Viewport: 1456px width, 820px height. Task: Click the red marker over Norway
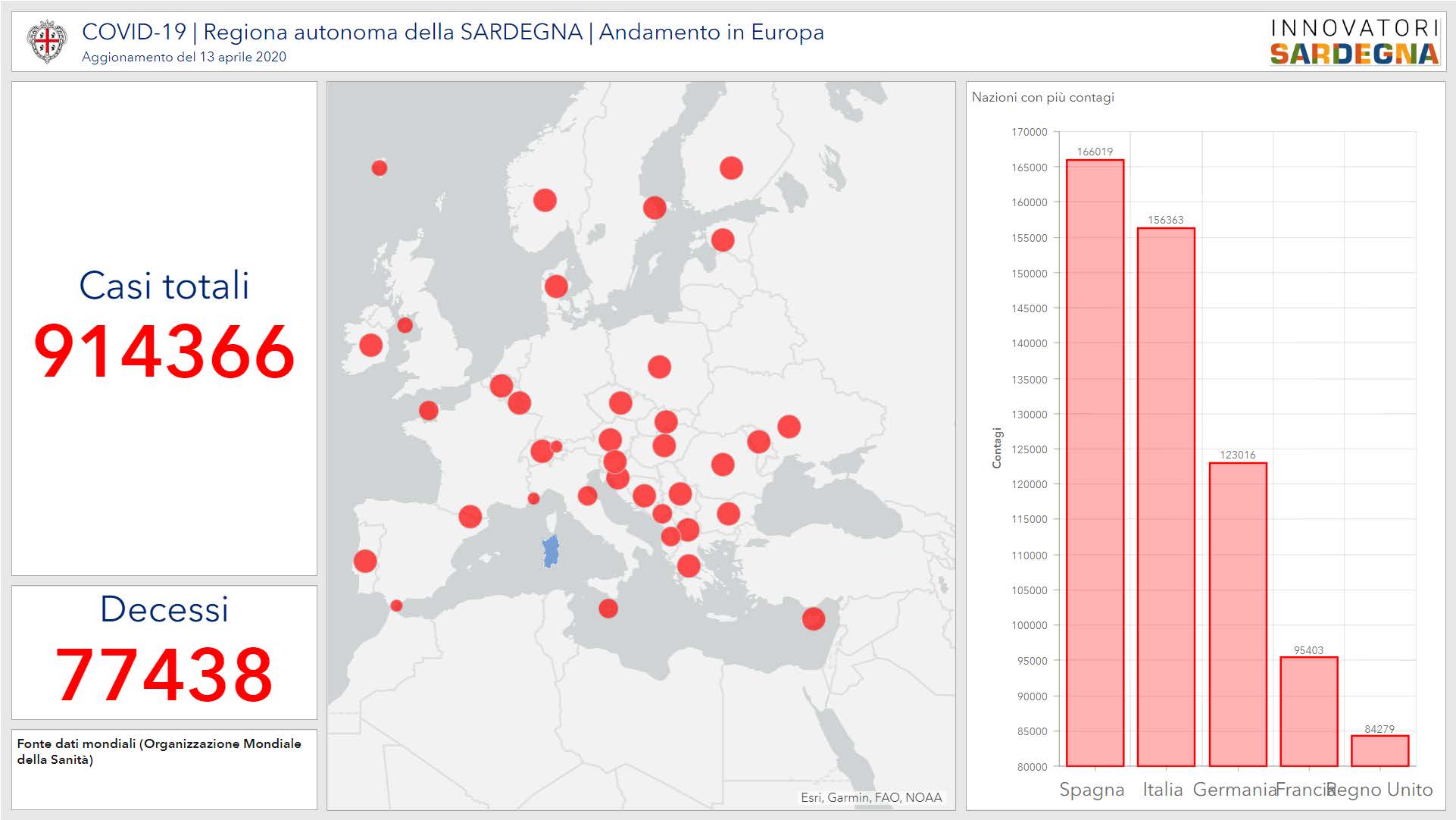click(x=545, y=200)
